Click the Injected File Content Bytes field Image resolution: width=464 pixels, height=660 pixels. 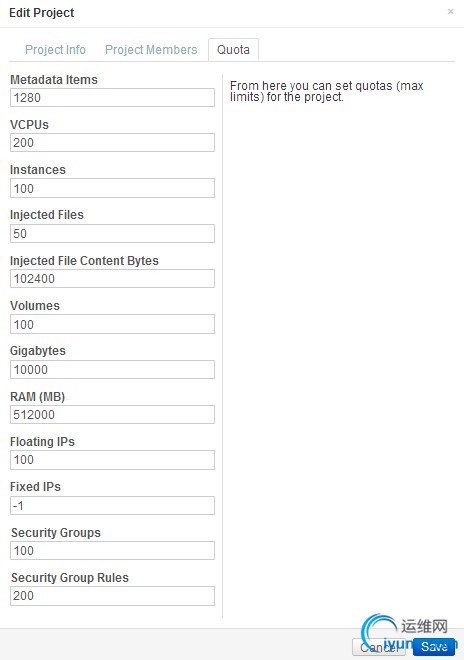(112, 278)
